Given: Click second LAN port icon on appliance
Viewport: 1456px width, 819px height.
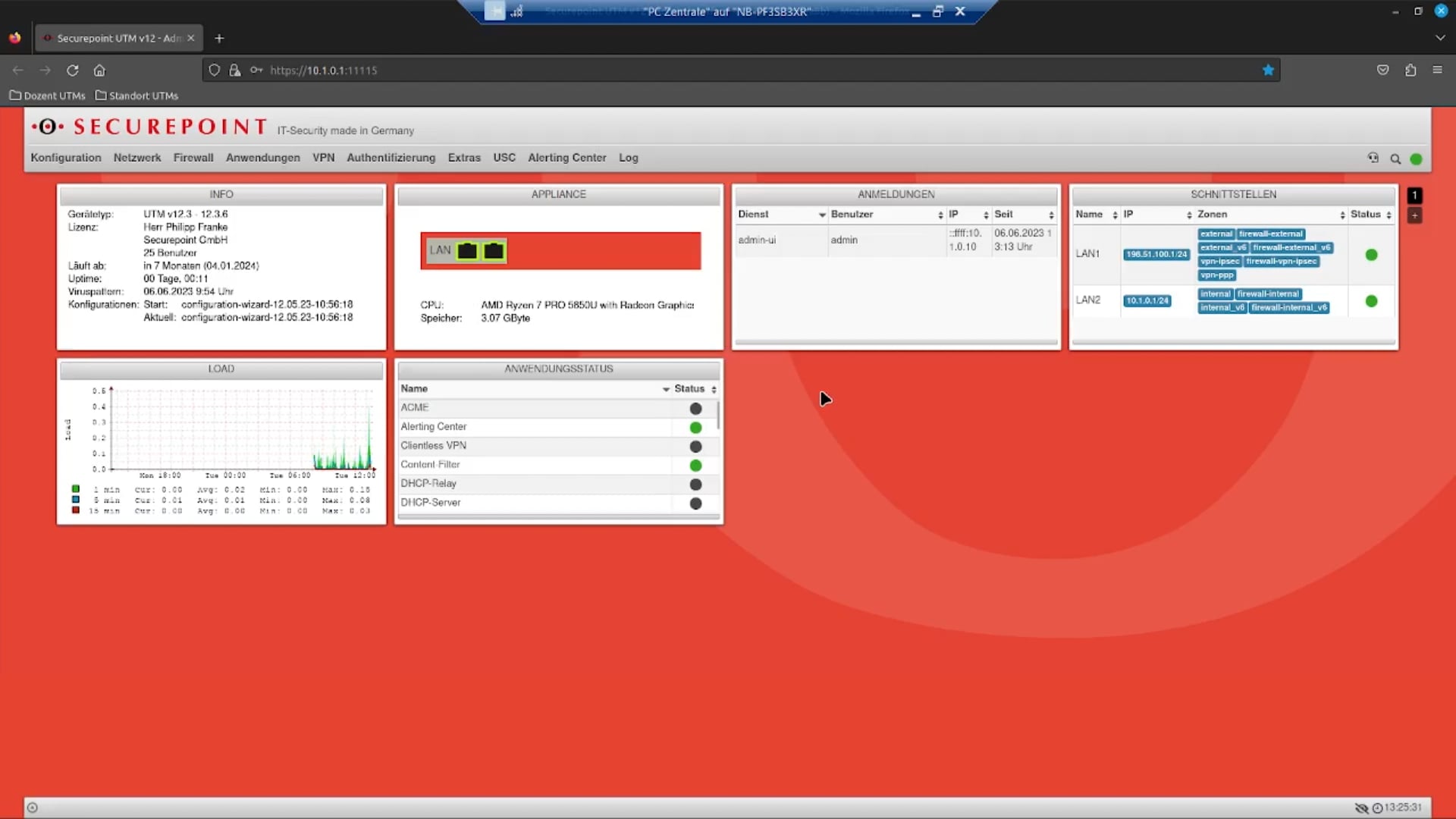Looking at the screenshot, I should click(x=494, y=251).
